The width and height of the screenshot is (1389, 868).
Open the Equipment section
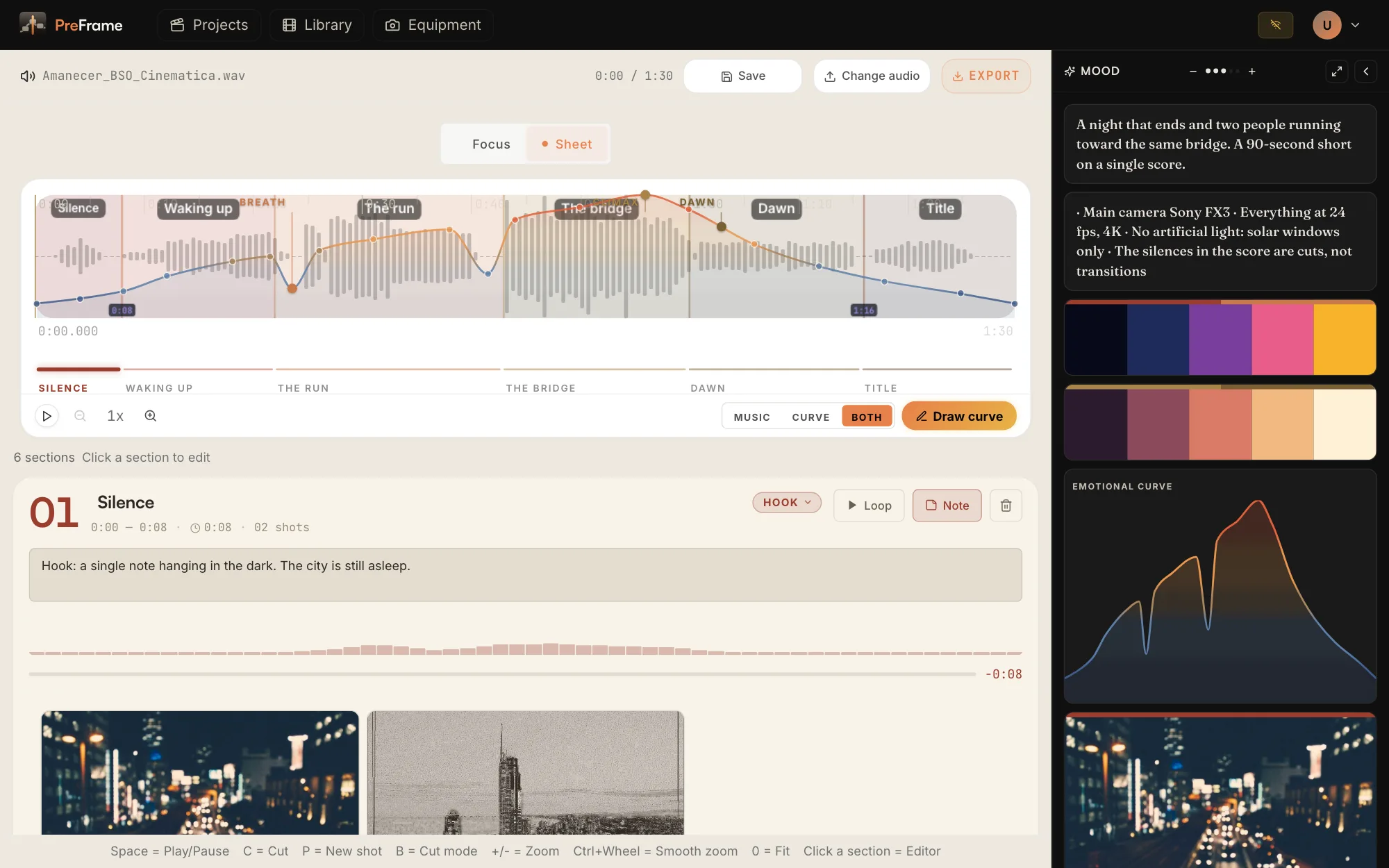433,25
